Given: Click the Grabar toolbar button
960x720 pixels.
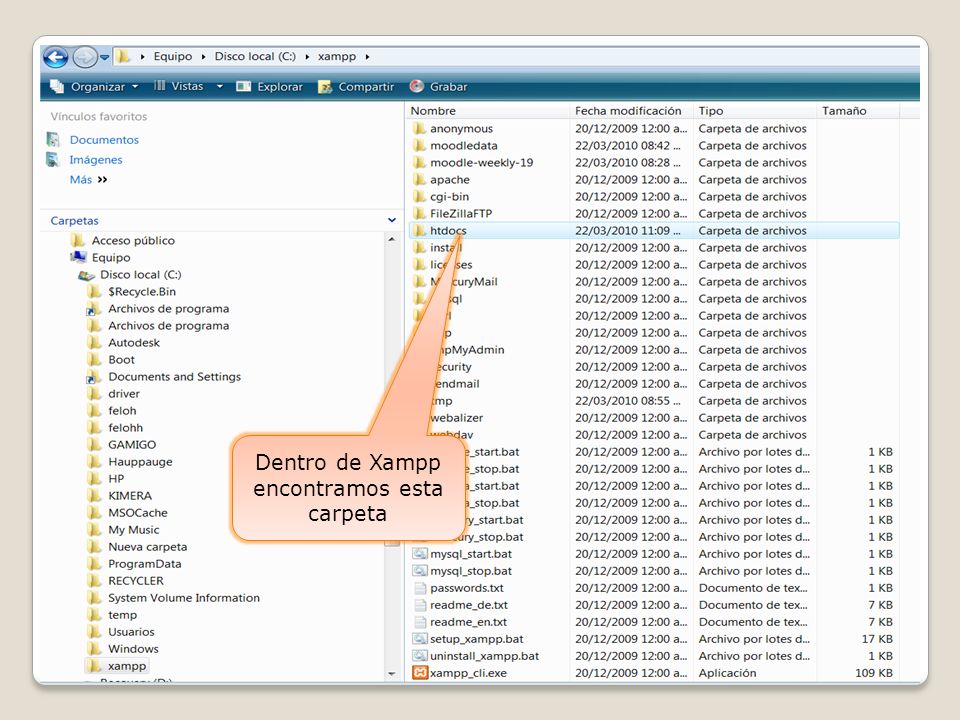Looking at the screenshot, I should click(x=438, y=86).
